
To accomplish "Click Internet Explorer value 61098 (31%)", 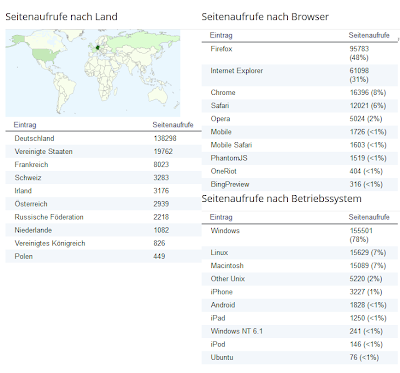I will pos(359,75).
